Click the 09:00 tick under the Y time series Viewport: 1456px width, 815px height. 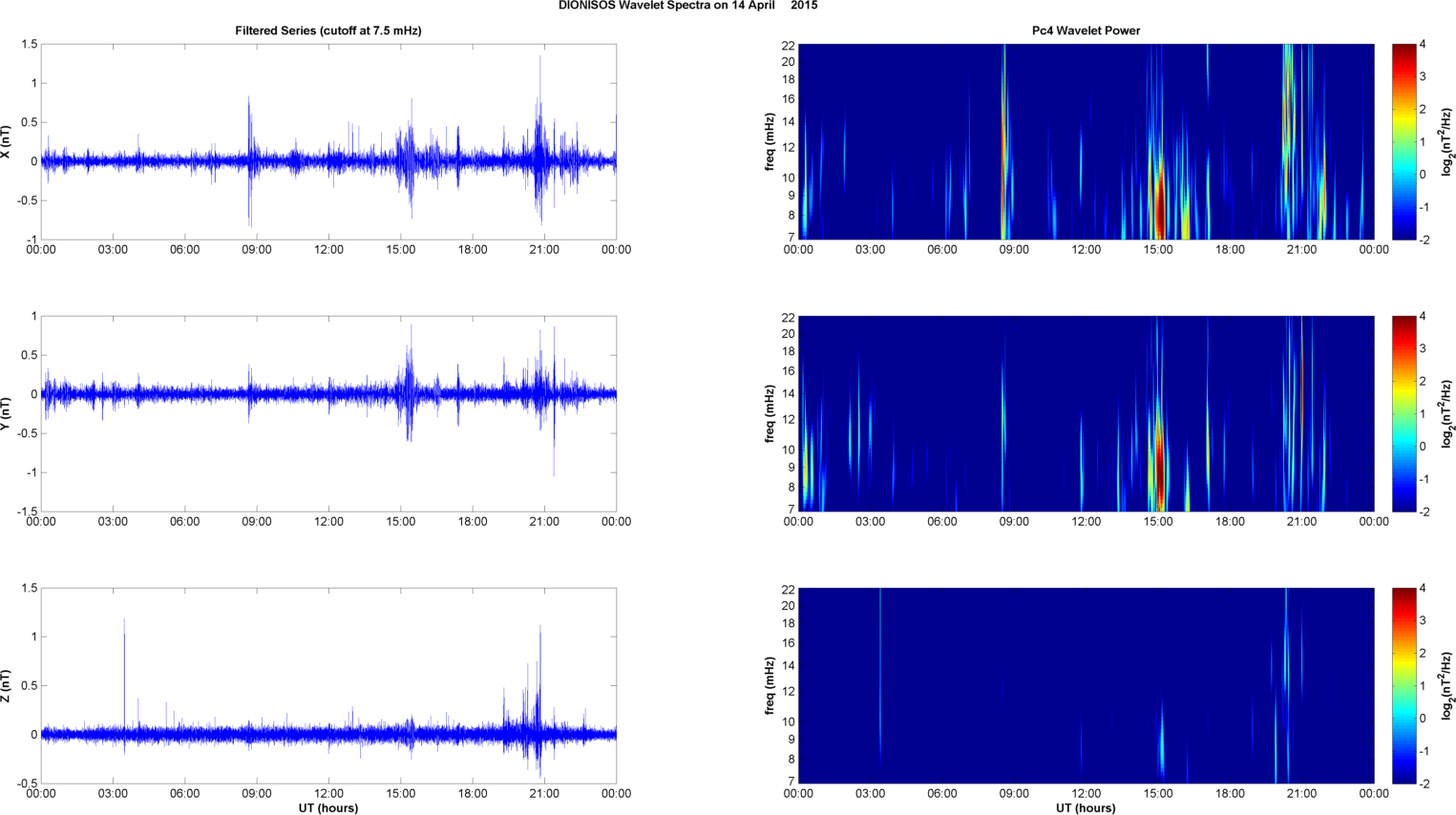(257, 522)
